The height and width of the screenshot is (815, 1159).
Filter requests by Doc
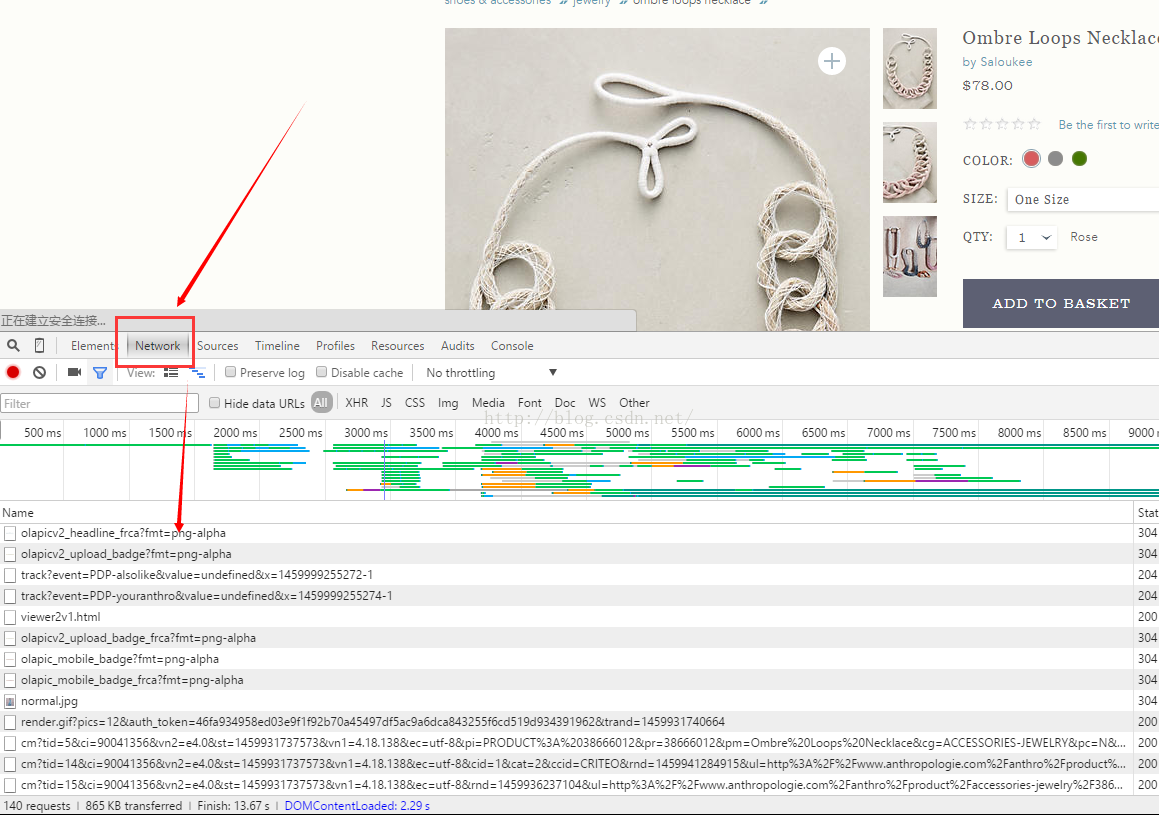(565, 403)
